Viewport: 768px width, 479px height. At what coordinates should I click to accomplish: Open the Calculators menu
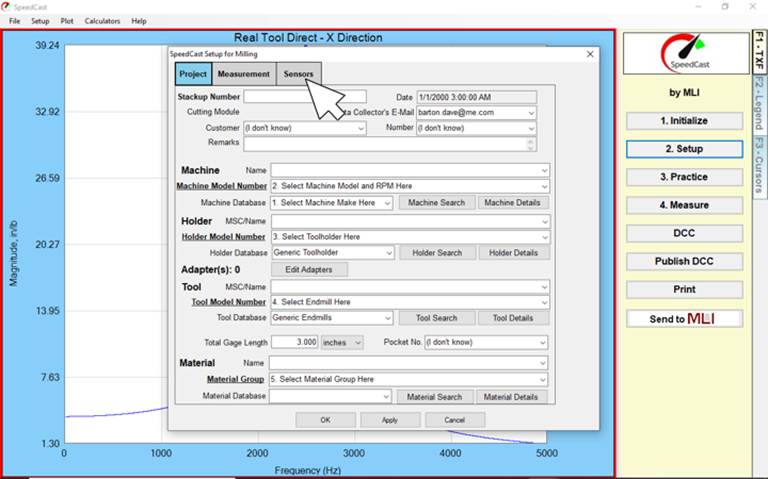pos(102,21)
